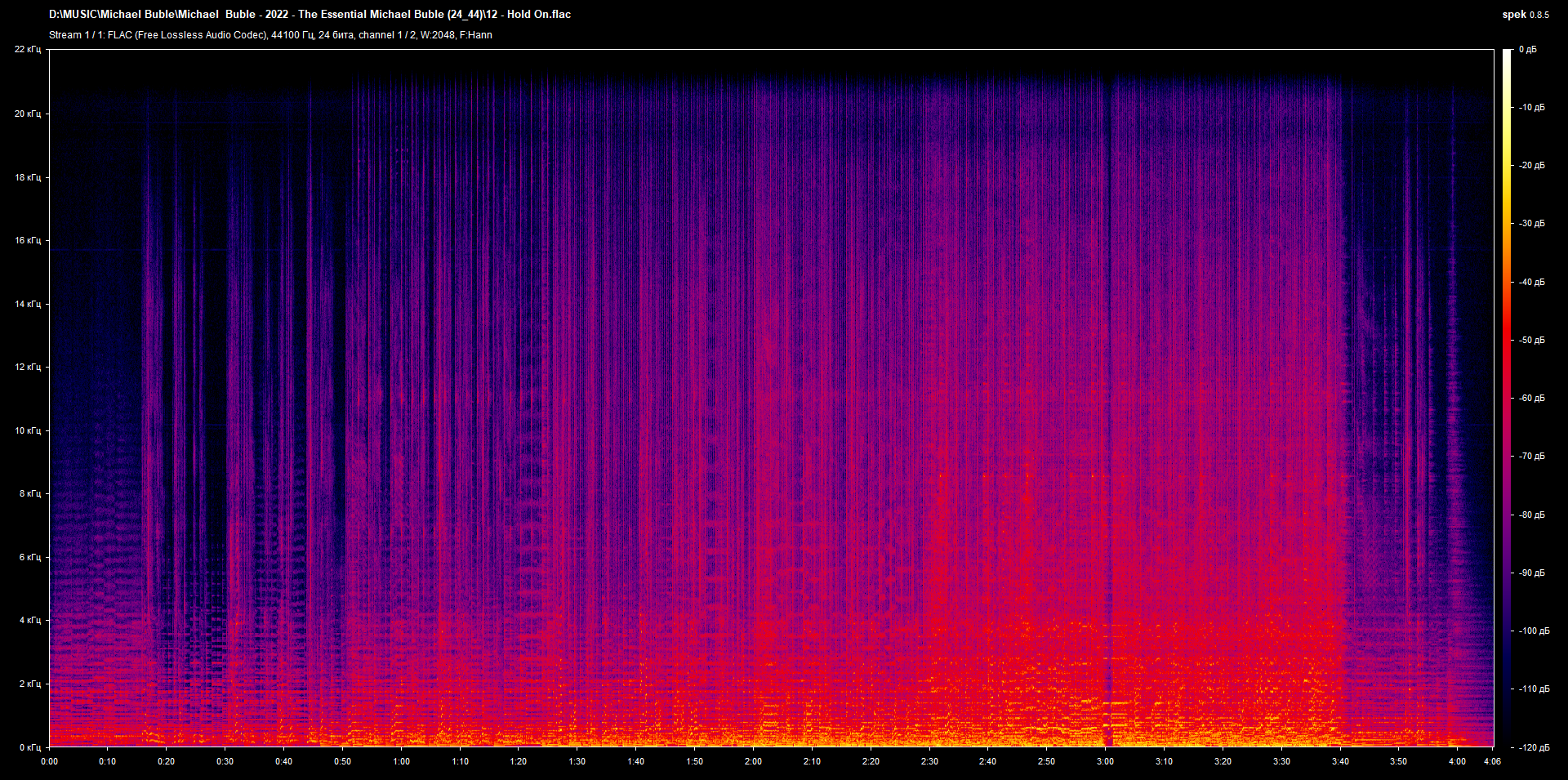Click the 0 дБ legend label

[x=1527, y=50]
